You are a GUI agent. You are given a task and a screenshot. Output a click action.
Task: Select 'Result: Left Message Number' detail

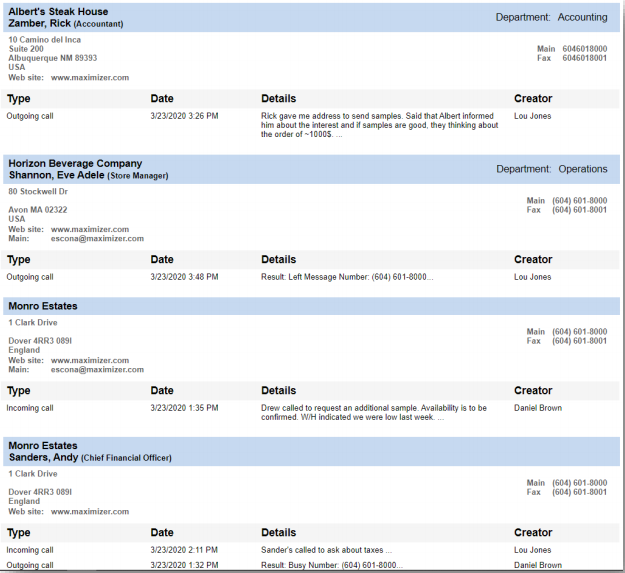(347, 277)
